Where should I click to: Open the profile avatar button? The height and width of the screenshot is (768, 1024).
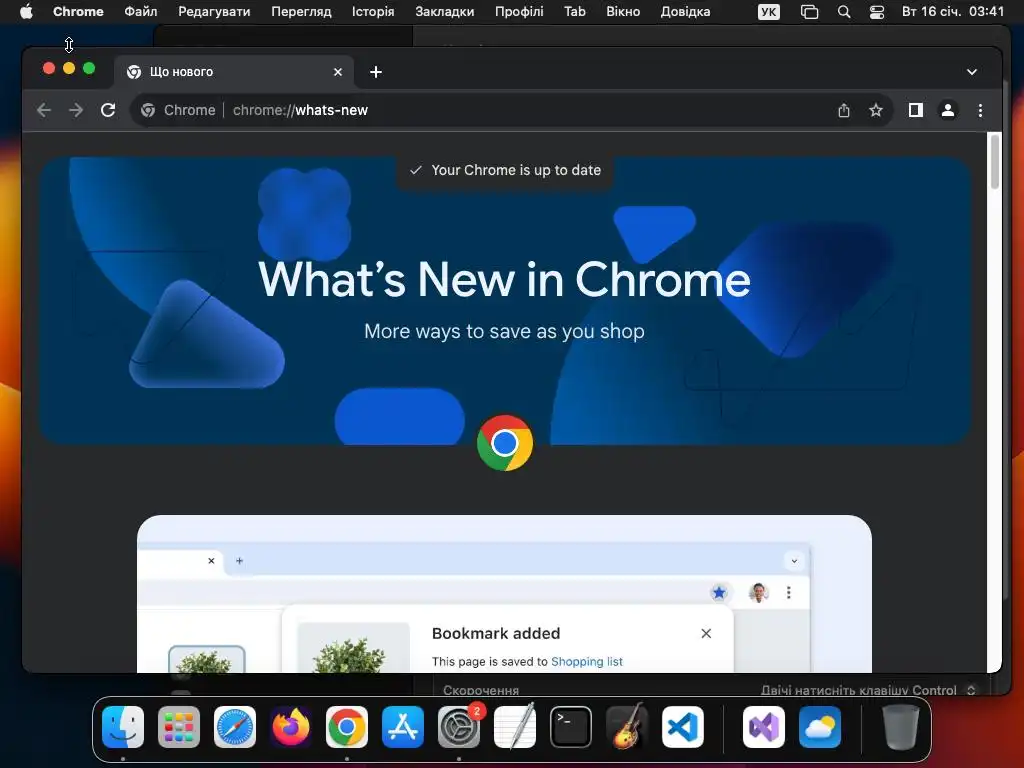coord(948,110)
